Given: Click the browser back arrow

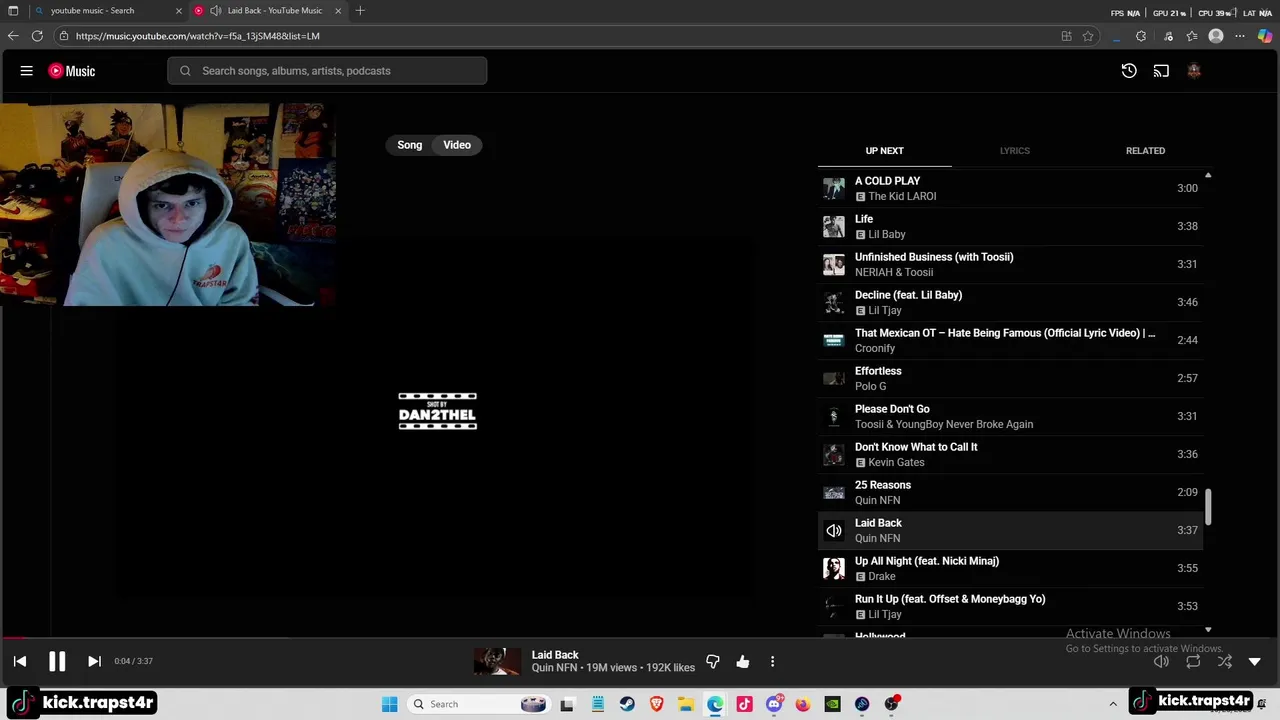Looking at the screenshot, I should click(13, 36).
